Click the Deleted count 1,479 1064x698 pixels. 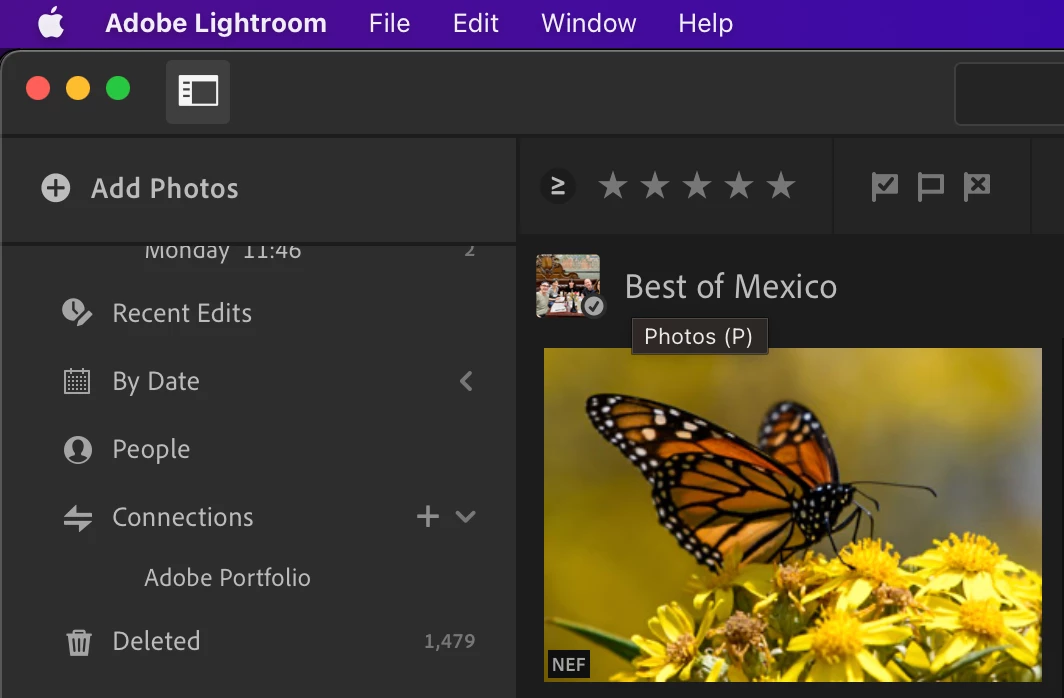(x=450, y=641)
